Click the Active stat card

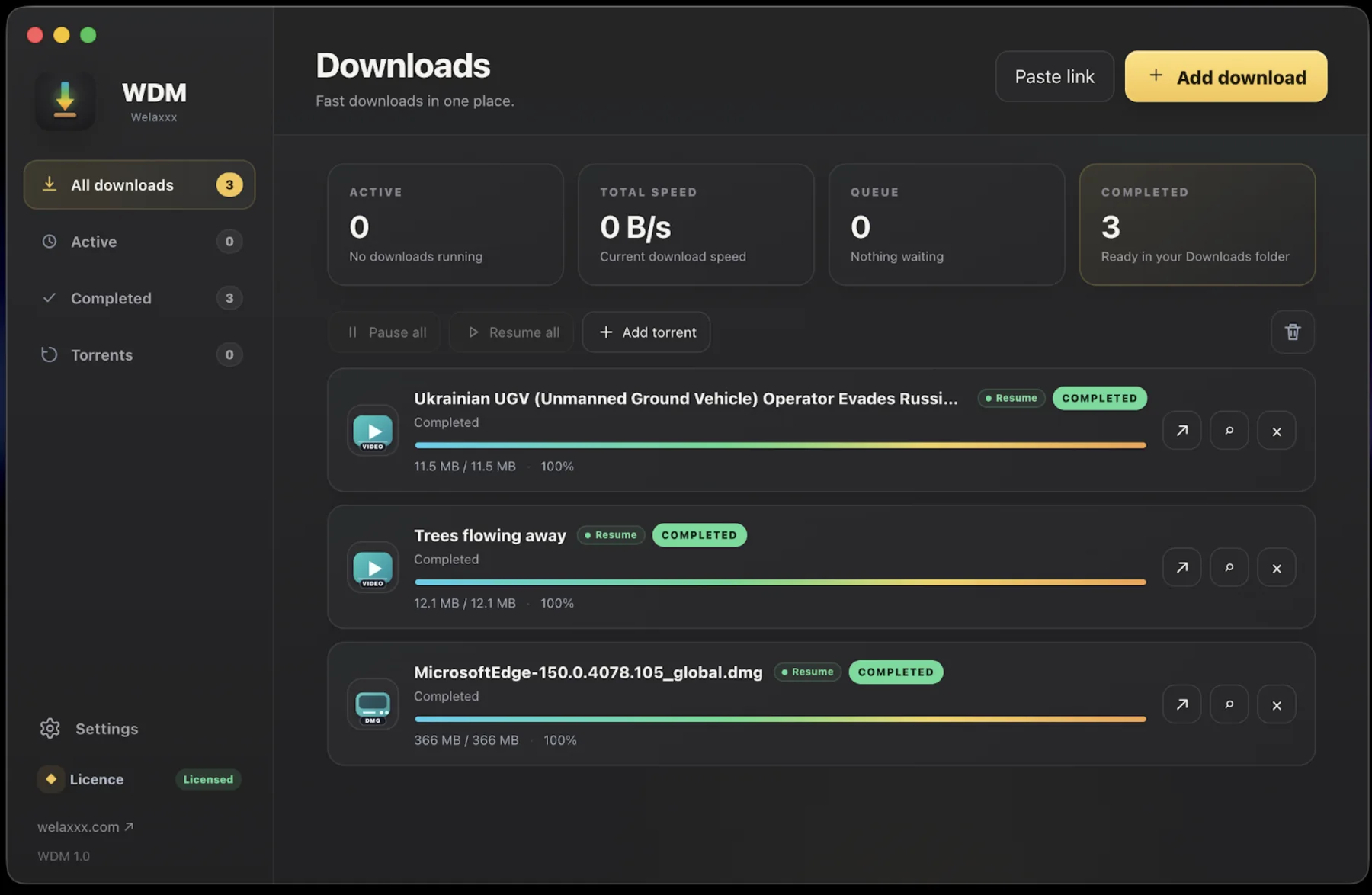(x=445, y=225)
